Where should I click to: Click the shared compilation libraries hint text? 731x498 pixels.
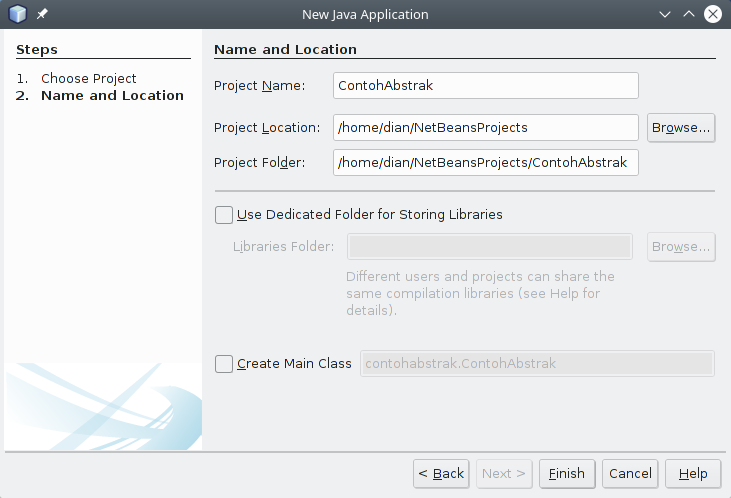[x=480, y=293]
